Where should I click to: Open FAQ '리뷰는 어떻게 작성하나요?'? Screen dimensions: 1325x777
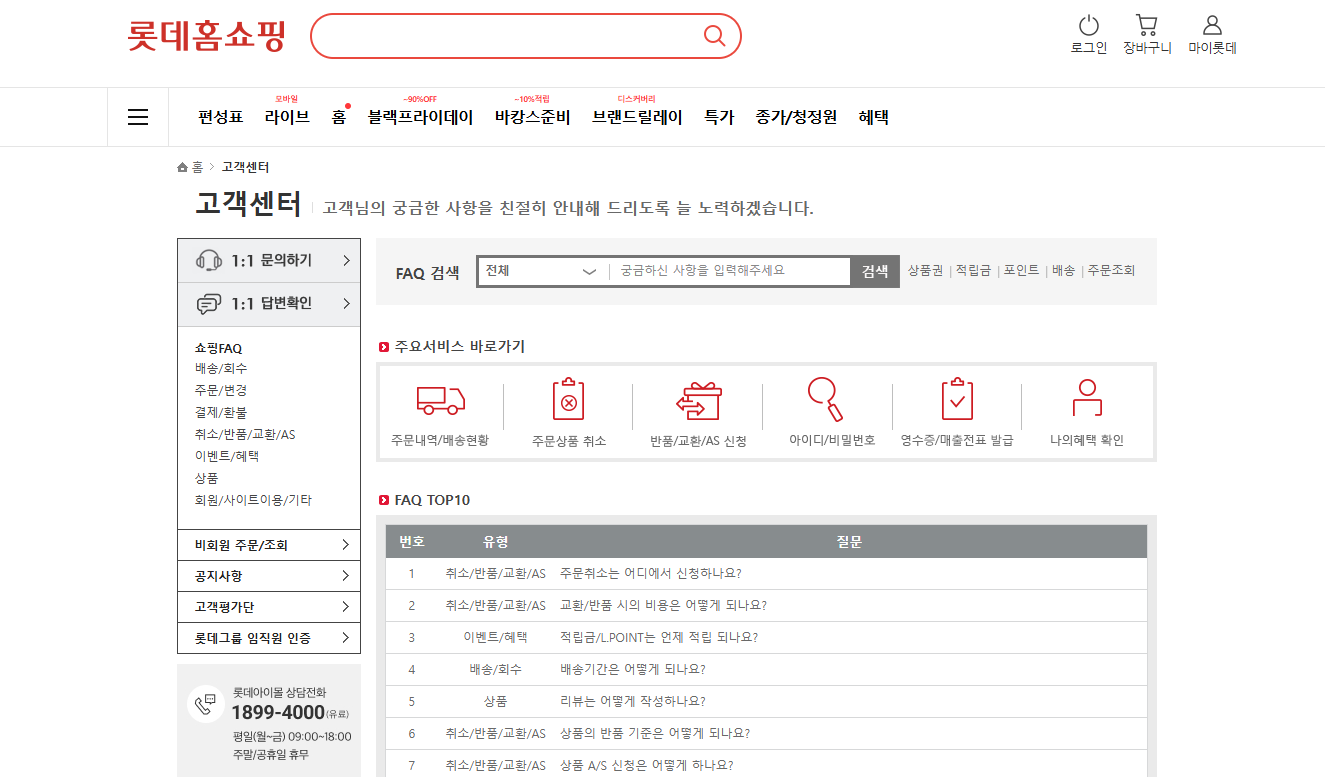[632, 701]
